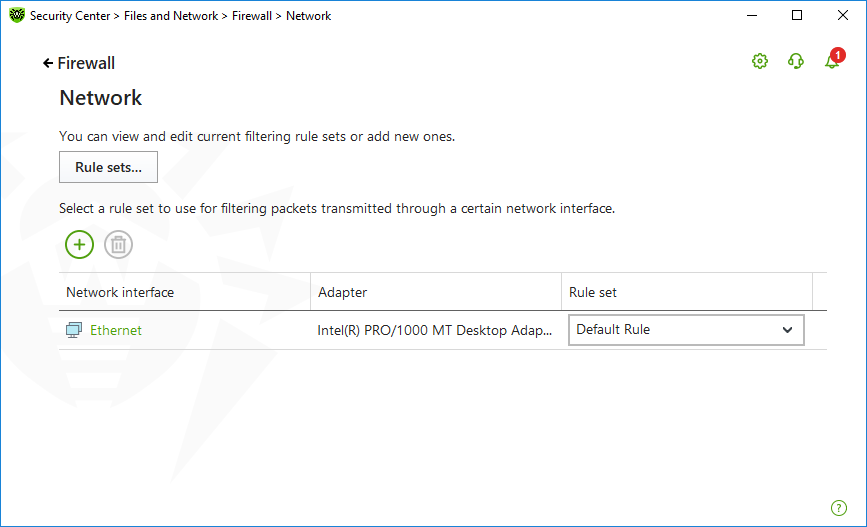Open notifications bell with red badge
The height and width of the screenshot is (527, 867).
(834, 59)
